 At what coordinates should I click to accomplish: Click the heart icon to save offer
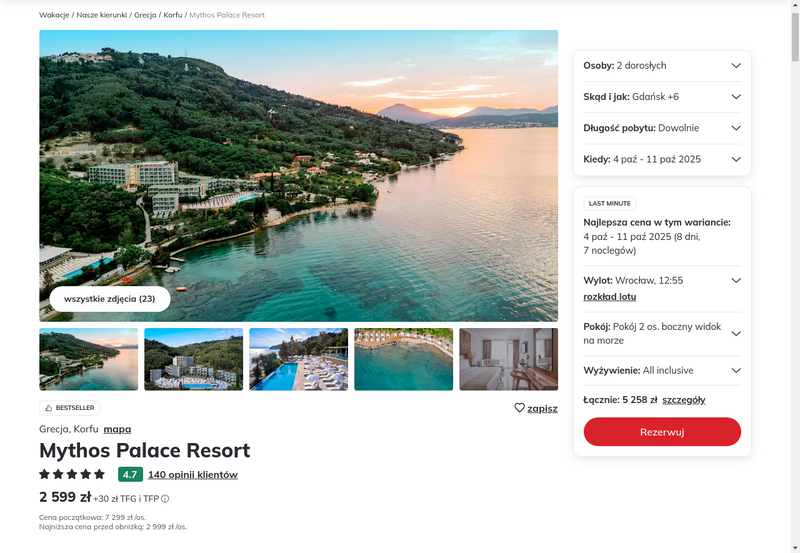click(x=520, y=408)
